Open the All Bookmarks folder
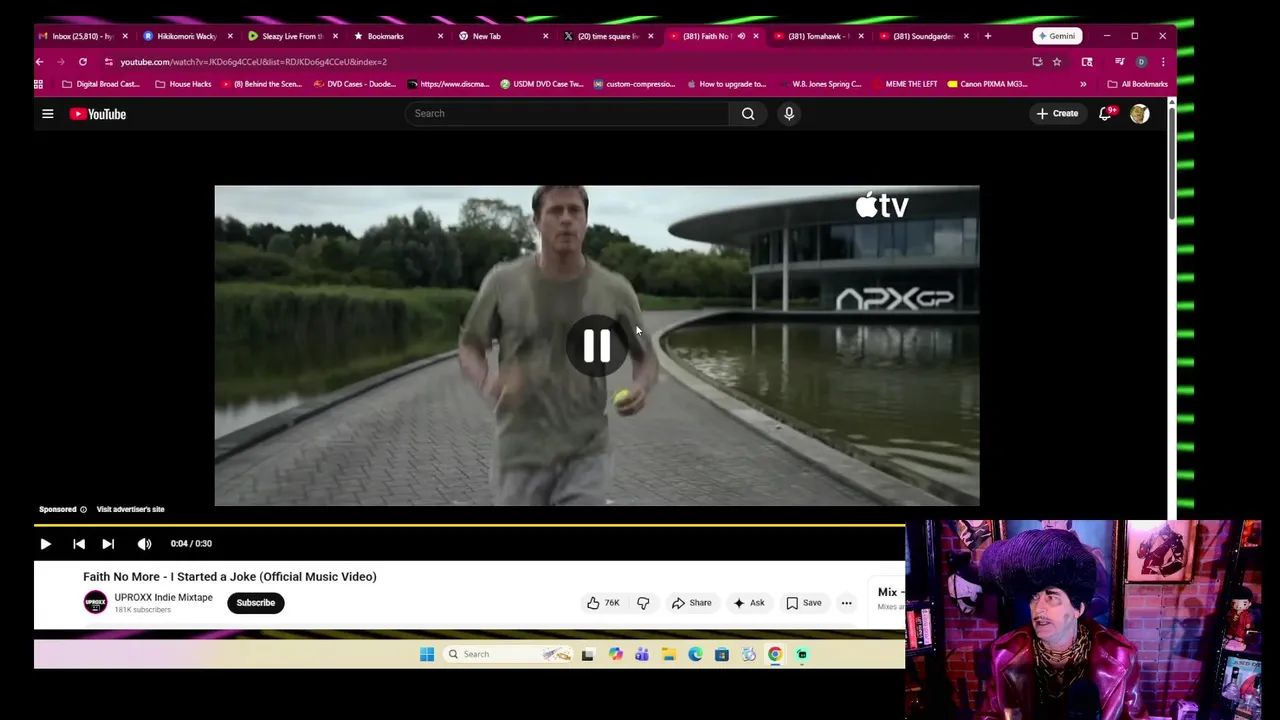 1138,84
